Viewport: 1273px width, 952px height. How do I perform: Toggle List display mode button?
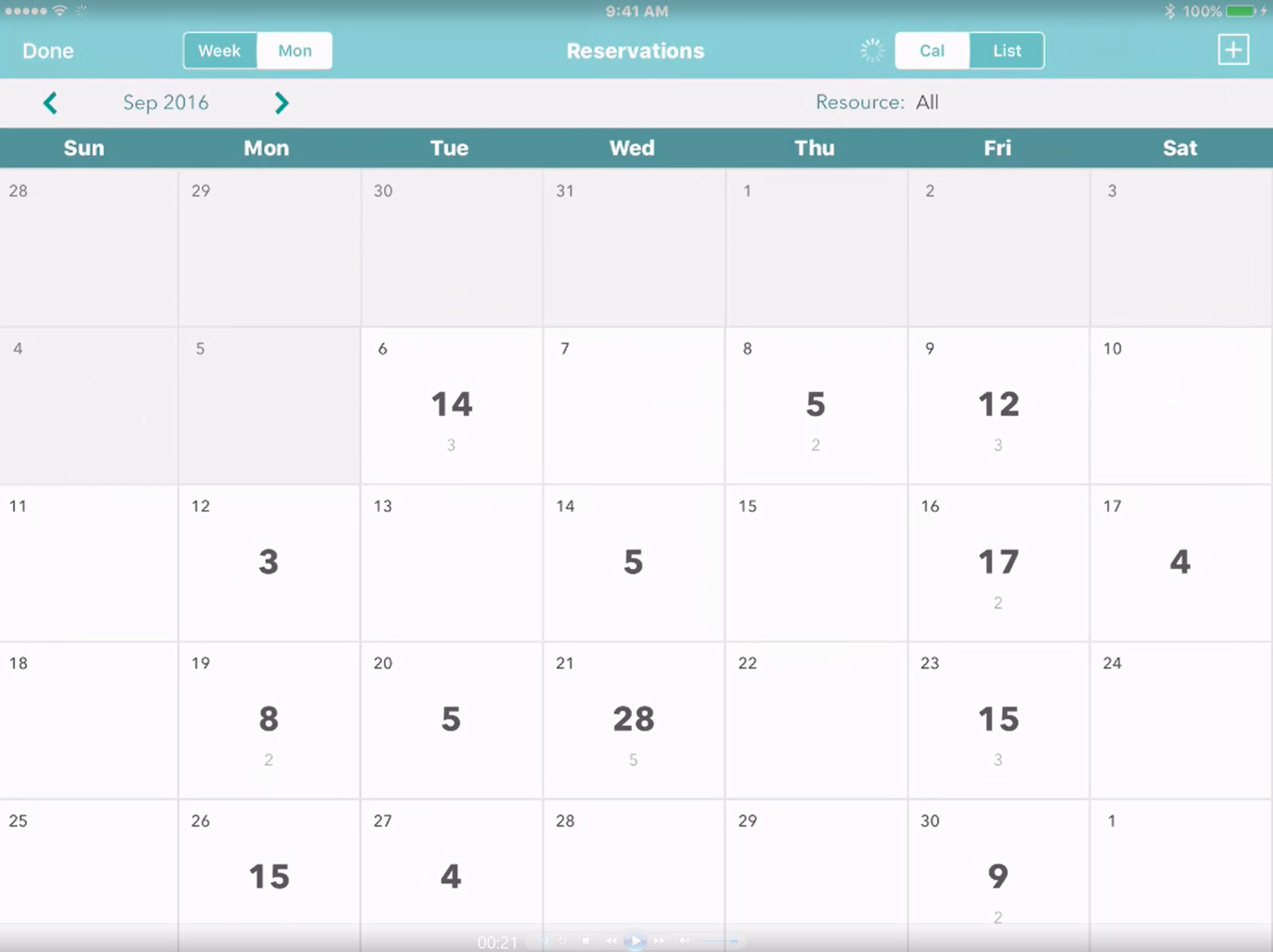[x=1005, y=50]
